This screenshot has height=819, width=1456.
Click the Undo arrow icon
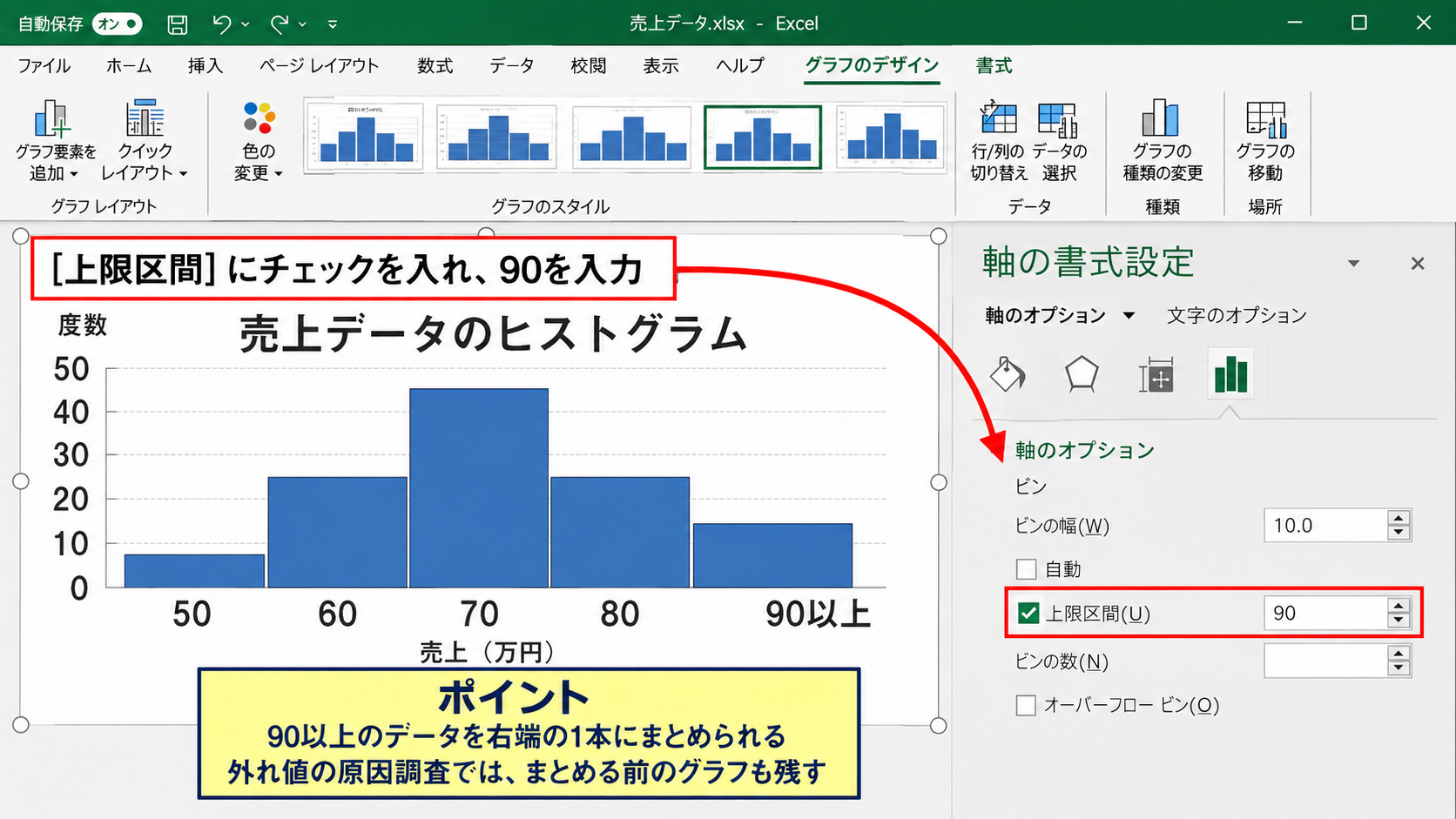pos(222,24)
